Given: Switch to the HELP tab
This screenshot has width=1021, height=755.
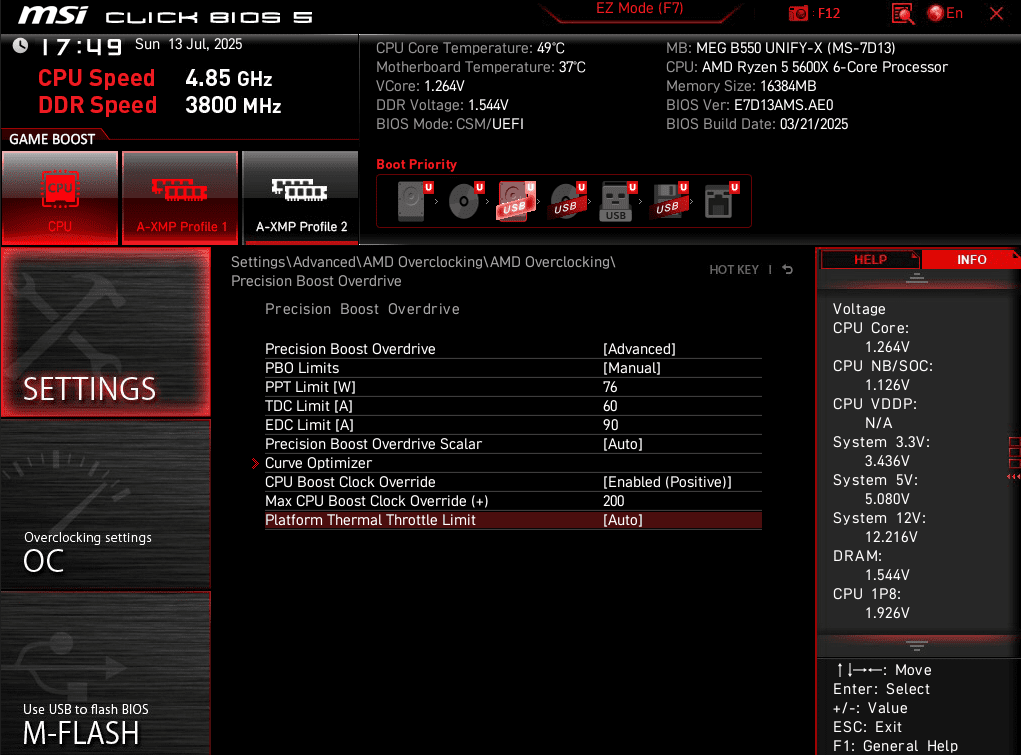Looking at the screenshot, I should pos(870,259).
